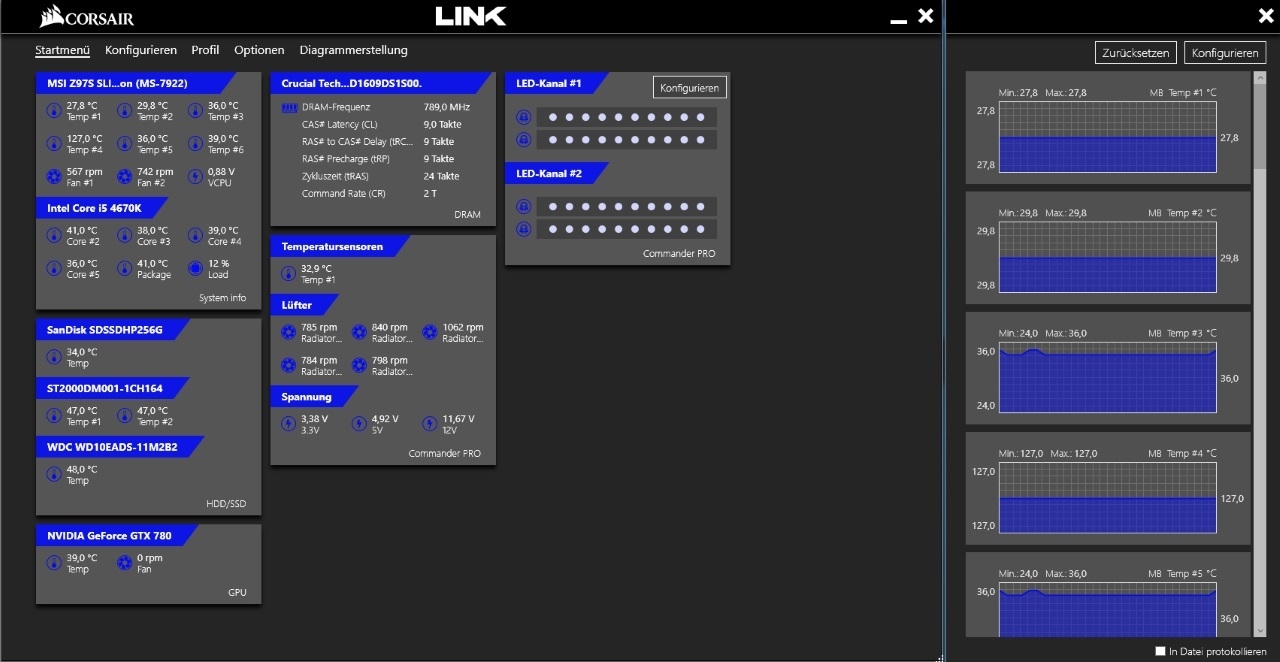Screen dimensions: 1280x662
Task: Enable the "In Datei protokollieren" checkbox
Action: 1160,651
